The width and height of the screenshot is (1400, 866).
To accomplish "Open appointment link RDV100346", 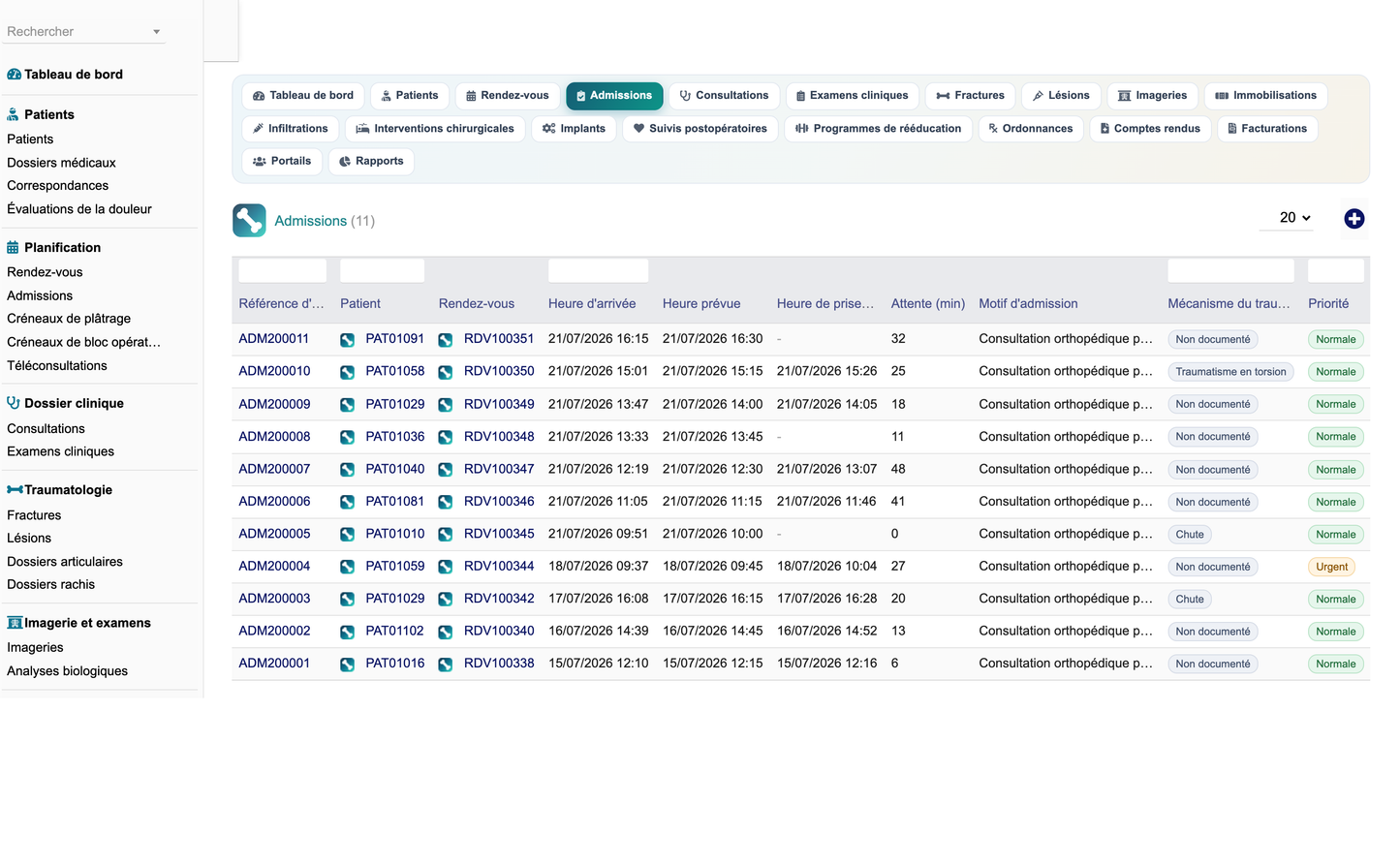I will (499, 502).
